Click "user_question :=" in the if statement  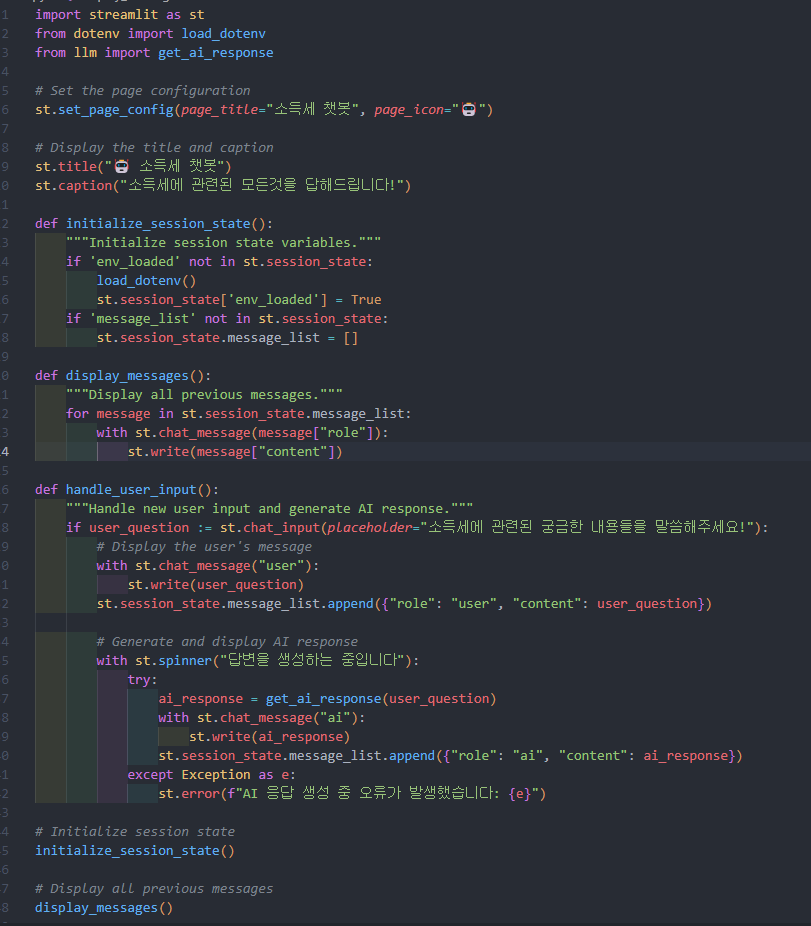click(x=151, y=527)
